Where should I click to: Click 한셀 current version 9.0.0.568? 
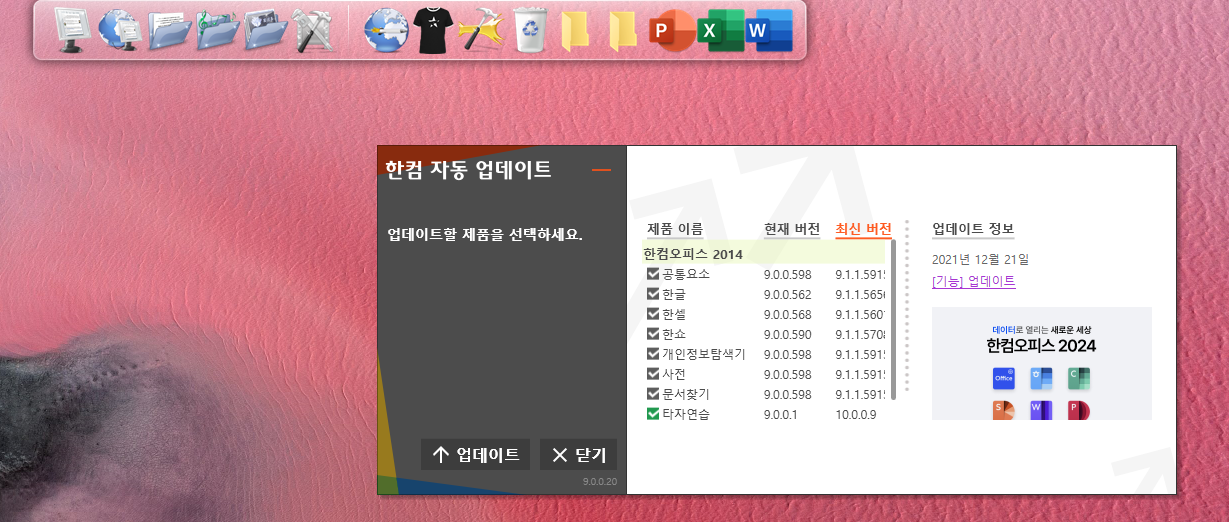787,315
